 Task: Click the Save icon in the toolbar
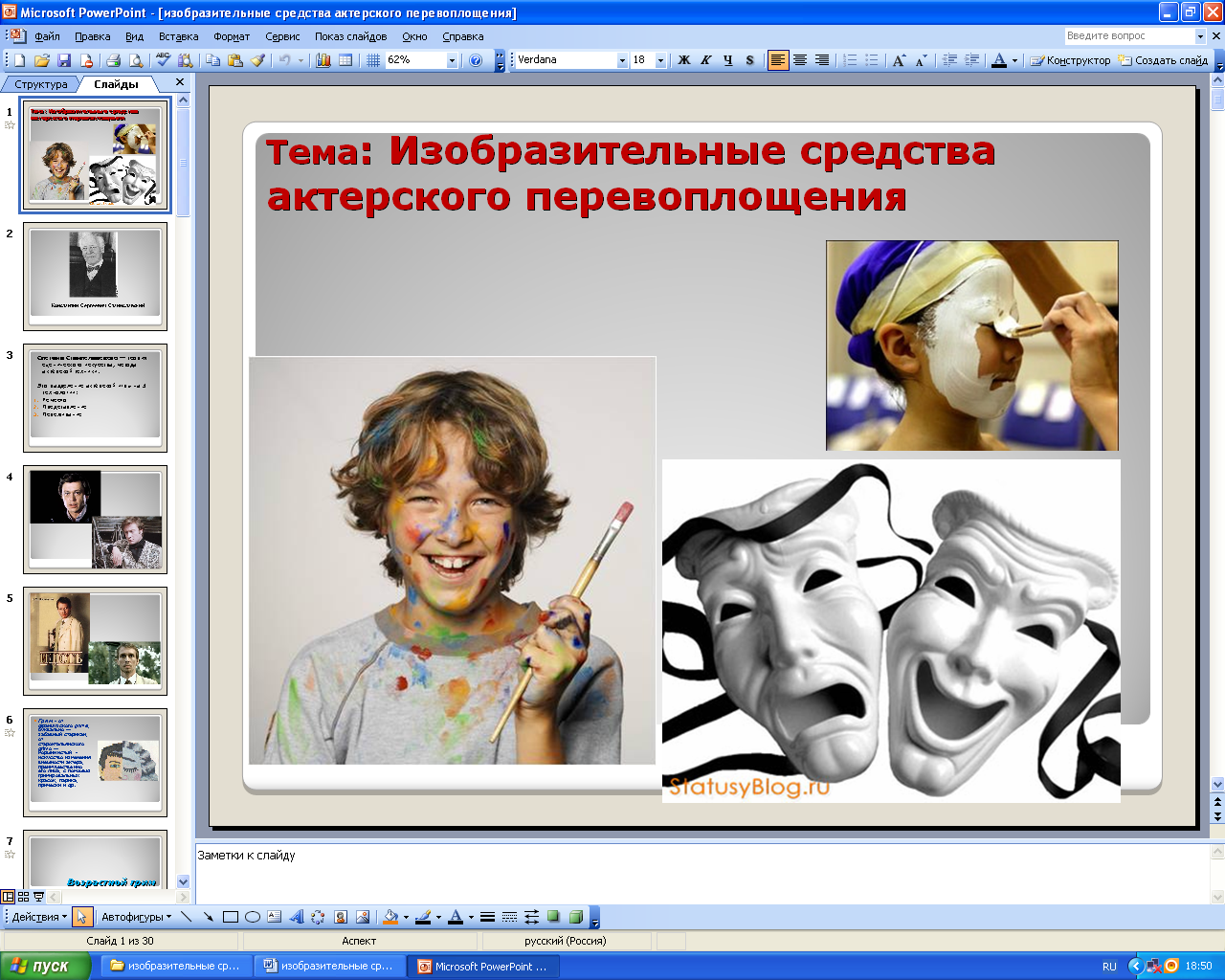click(x=64, y=60)
